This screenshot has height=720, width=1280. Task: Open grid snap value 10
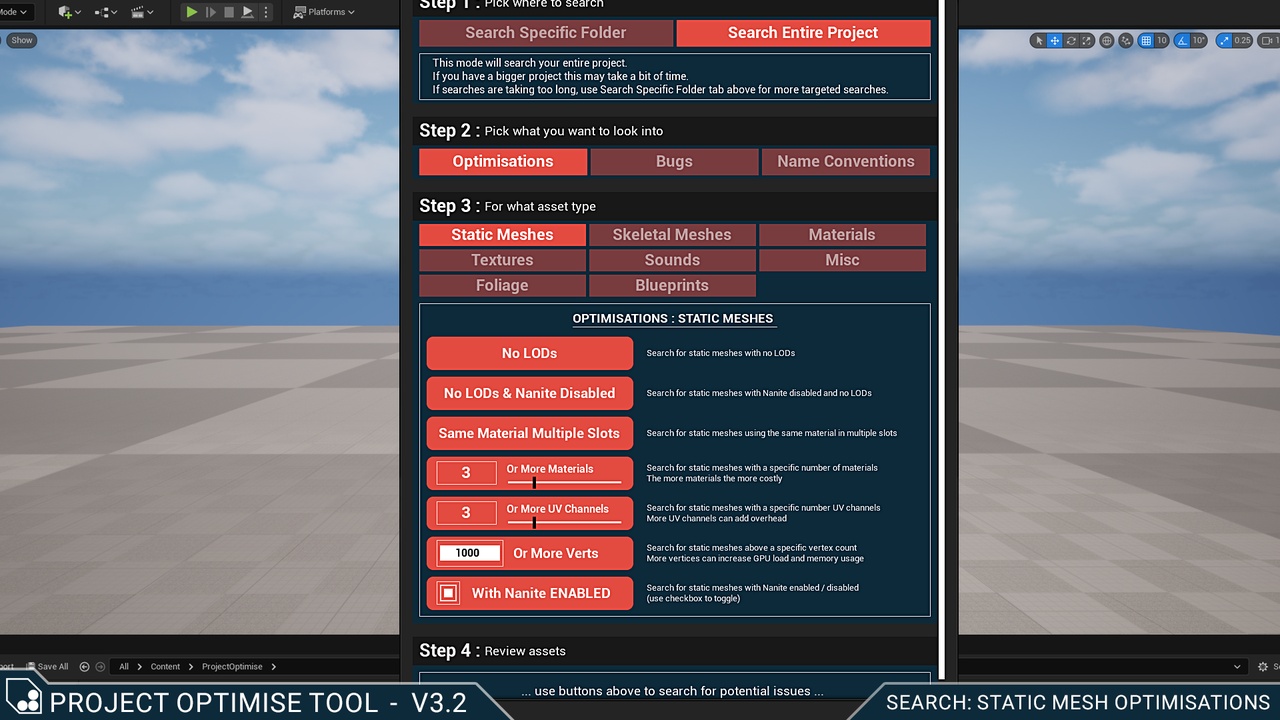pos(1161,41)
